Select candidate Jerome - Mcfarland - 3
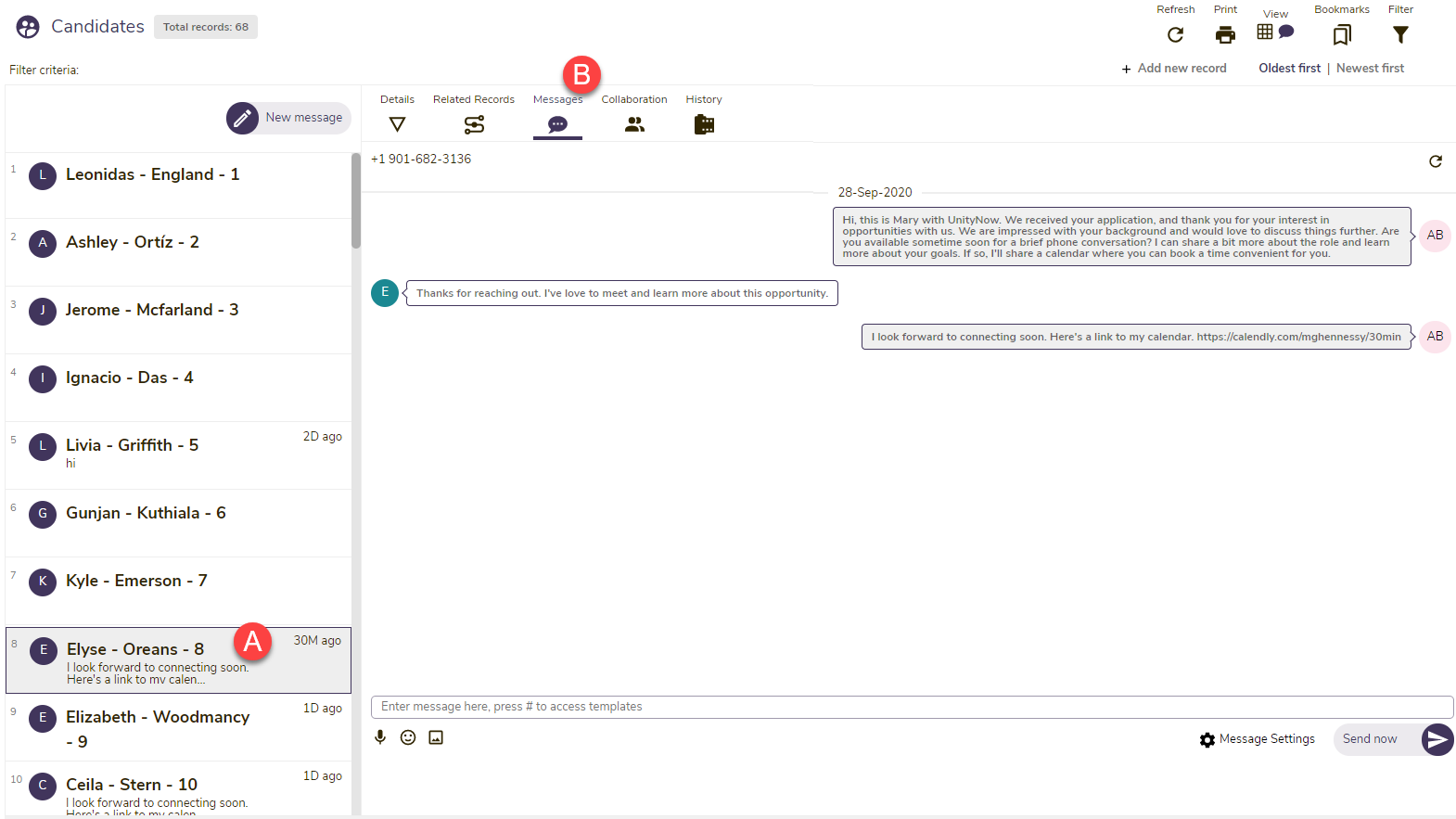Image resolution: width=1456 pixels, height=819 pixels. coord(179,320)
